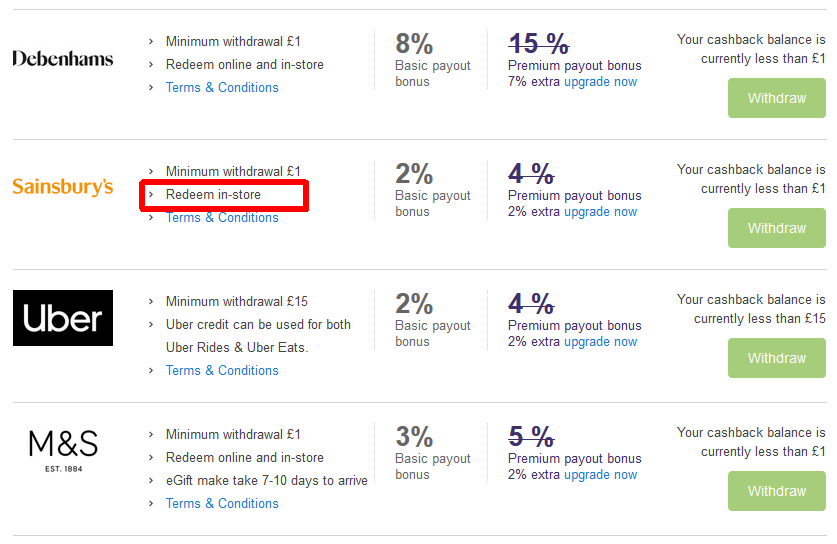Withdraw cashback to Sainsbury's
The width and height of the screenshot is (837, 544).
coord(777,228)
